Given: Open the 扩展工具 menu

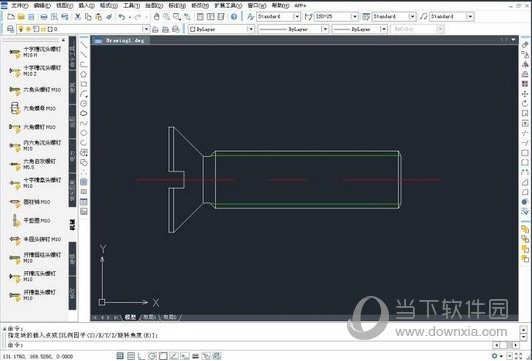Looking at the screenshot, I should 228,5.
